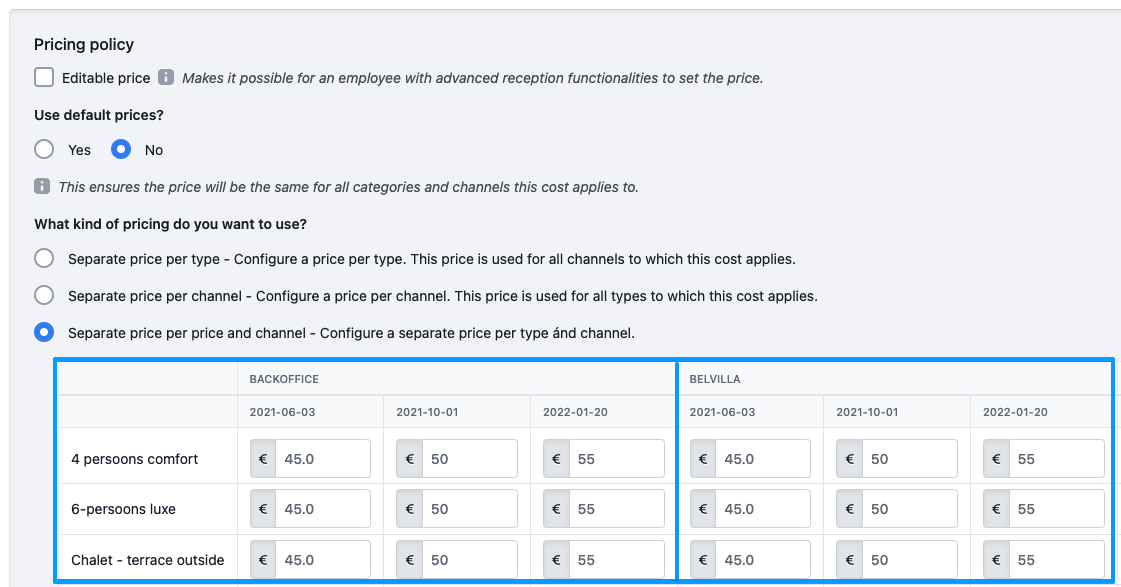This screenshot has width=1121, height=587.
Task: Click euro icon for Belvilla 6-persoons luxe 2021-10-01
Action: coord(849,509)
